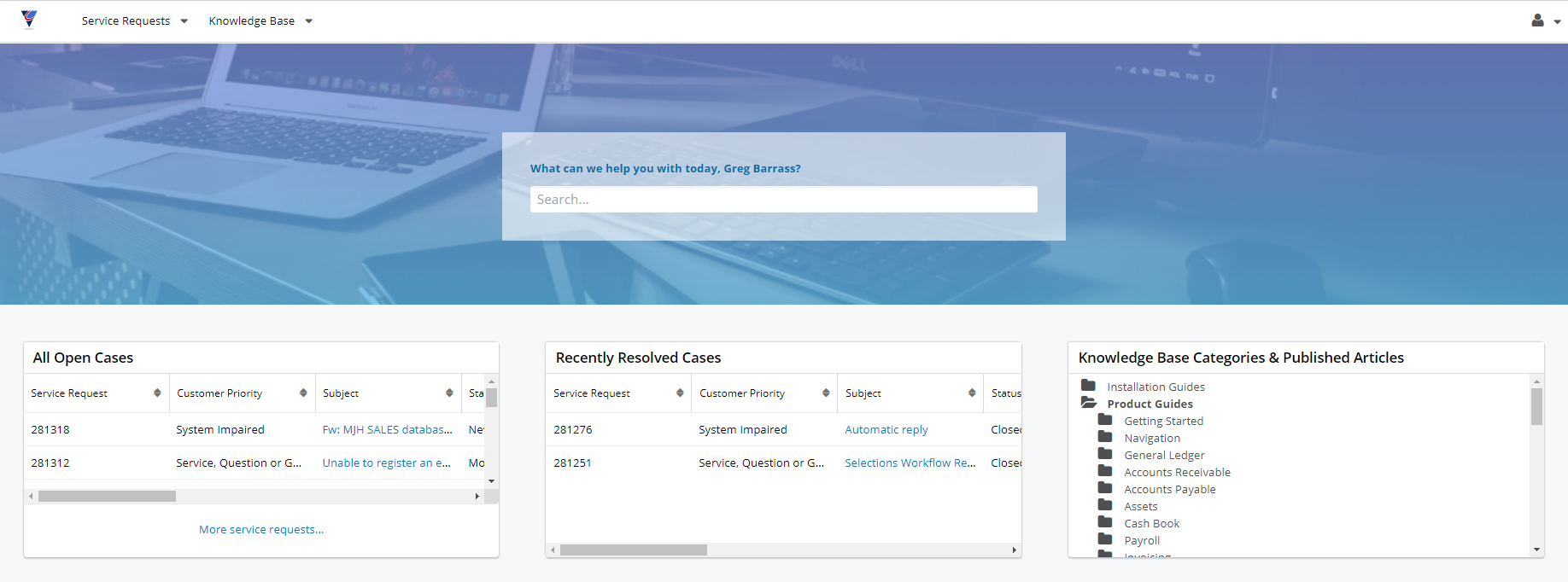The height and width of the screenshot is (582, 1568).
Task: Click the Knowledge Base panel vertical scrollbar thumb
Action: click(x=1537, y=406)
